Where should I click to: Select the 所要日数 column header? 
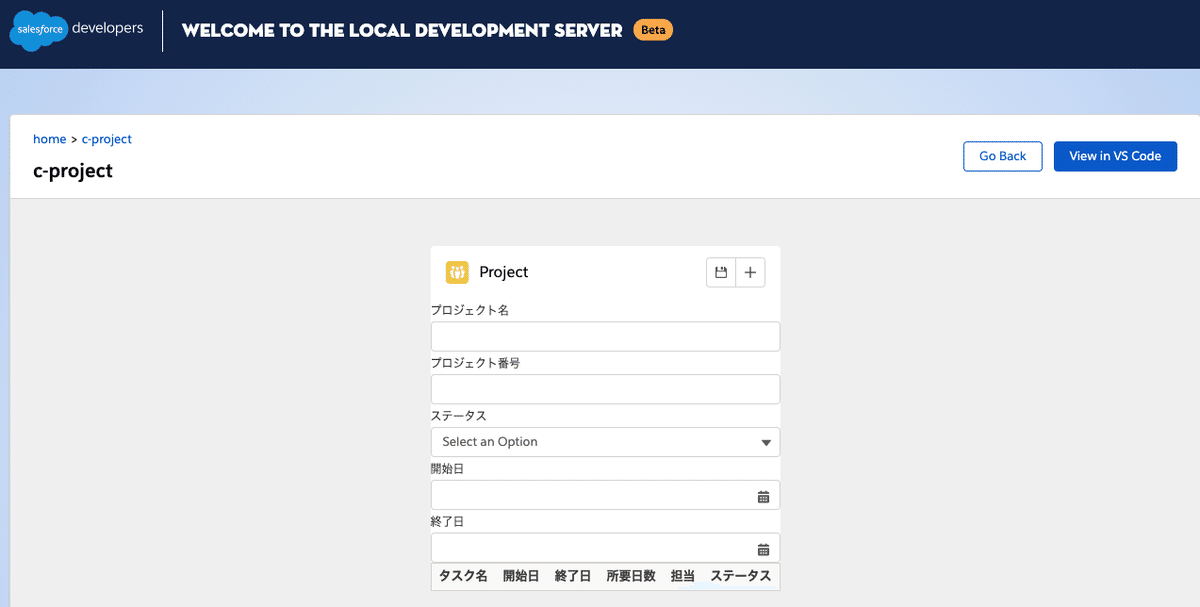(x=631, y=576)
